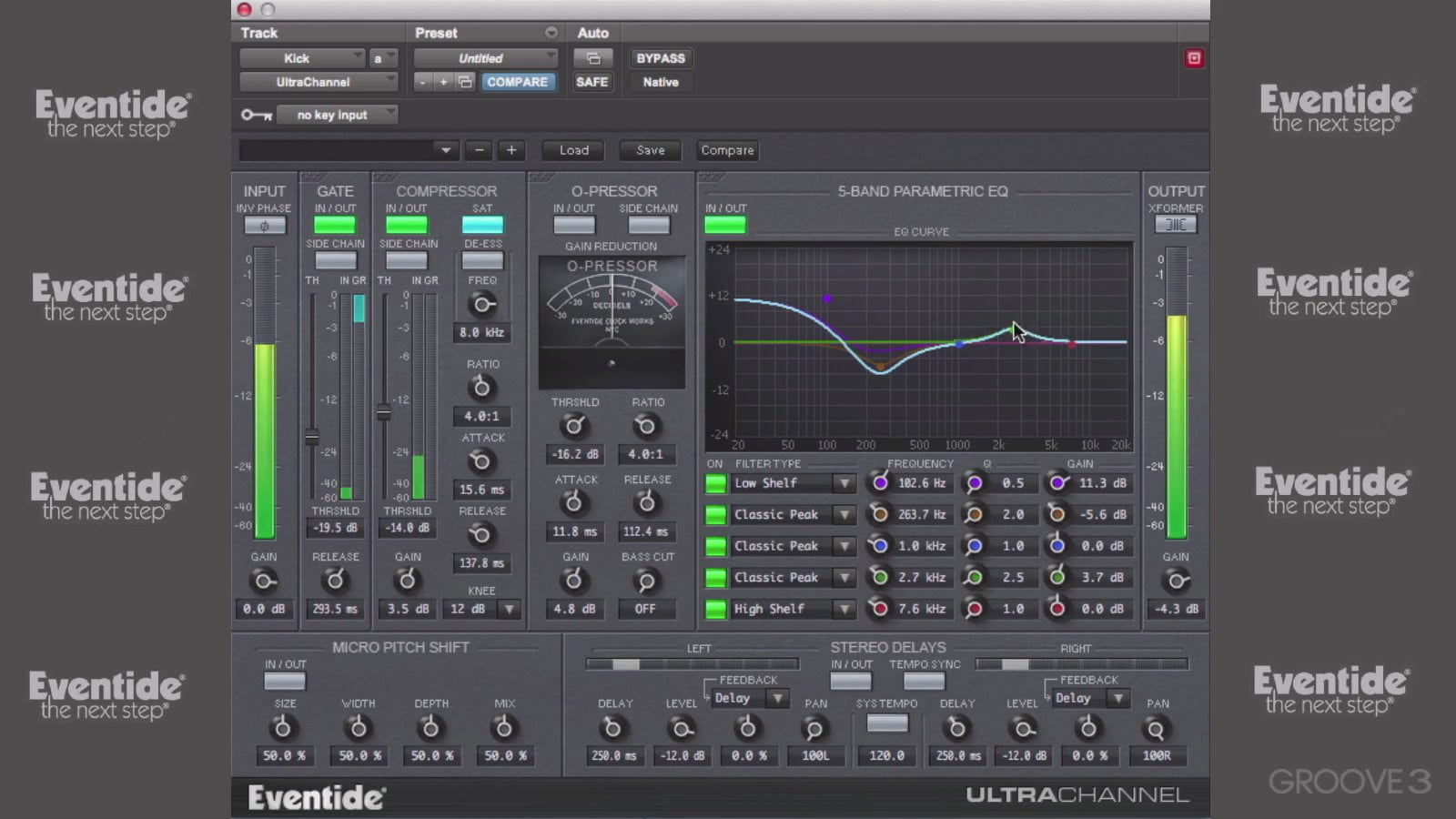Open the no key input dropdown
This screenshot has width=1456, height=819.
337,115
